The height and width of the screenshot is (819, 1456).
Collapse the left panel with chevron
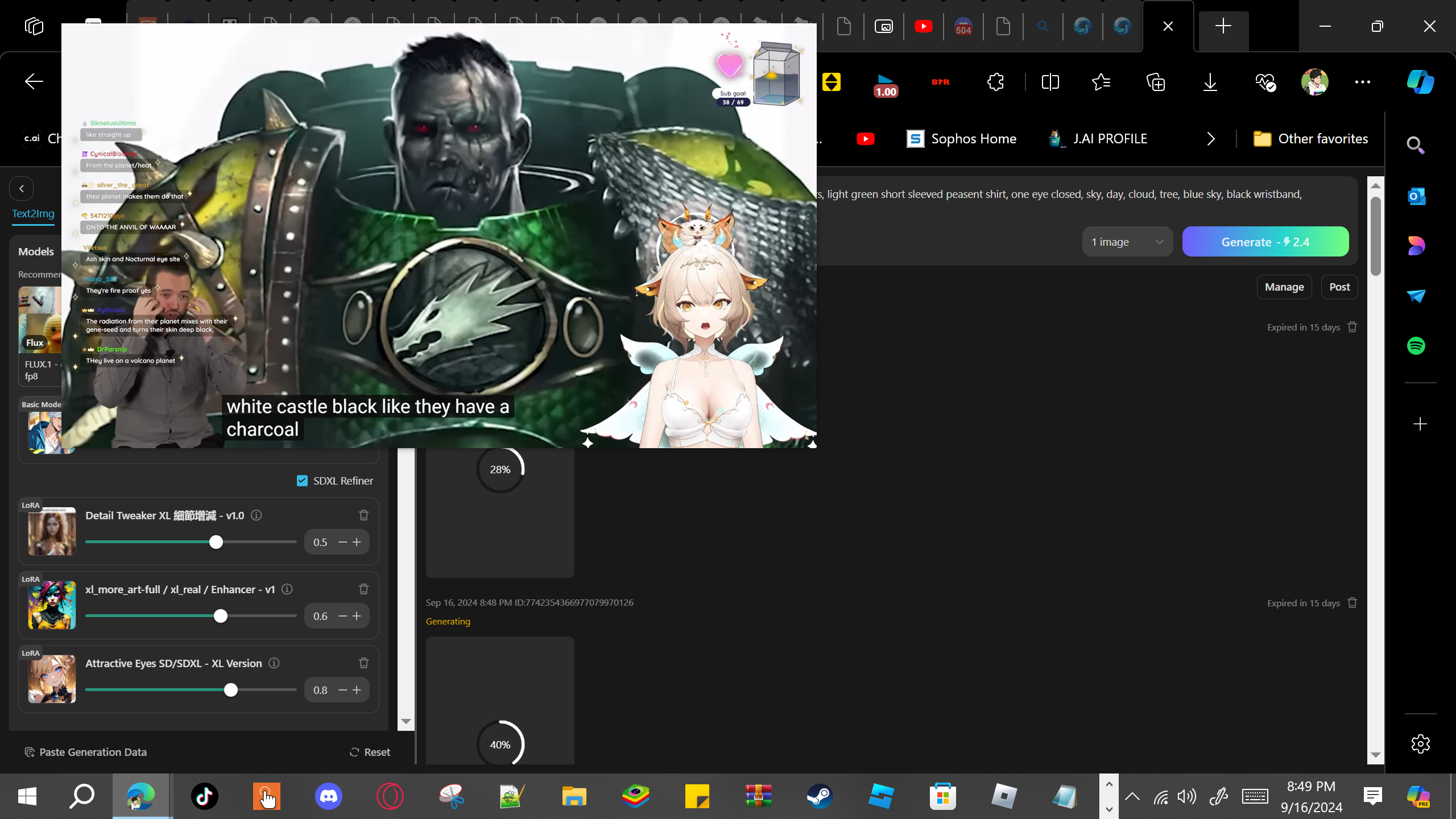pos(22,189)
